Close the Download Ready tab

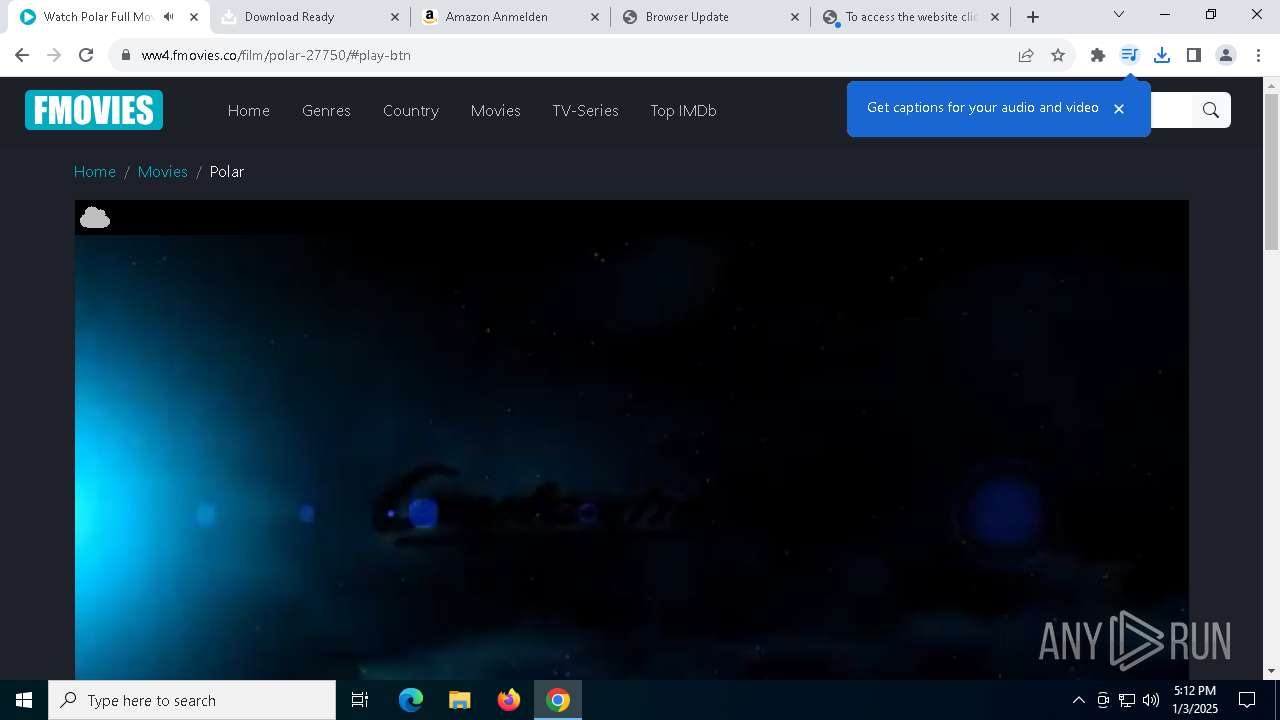click(395, 17)
